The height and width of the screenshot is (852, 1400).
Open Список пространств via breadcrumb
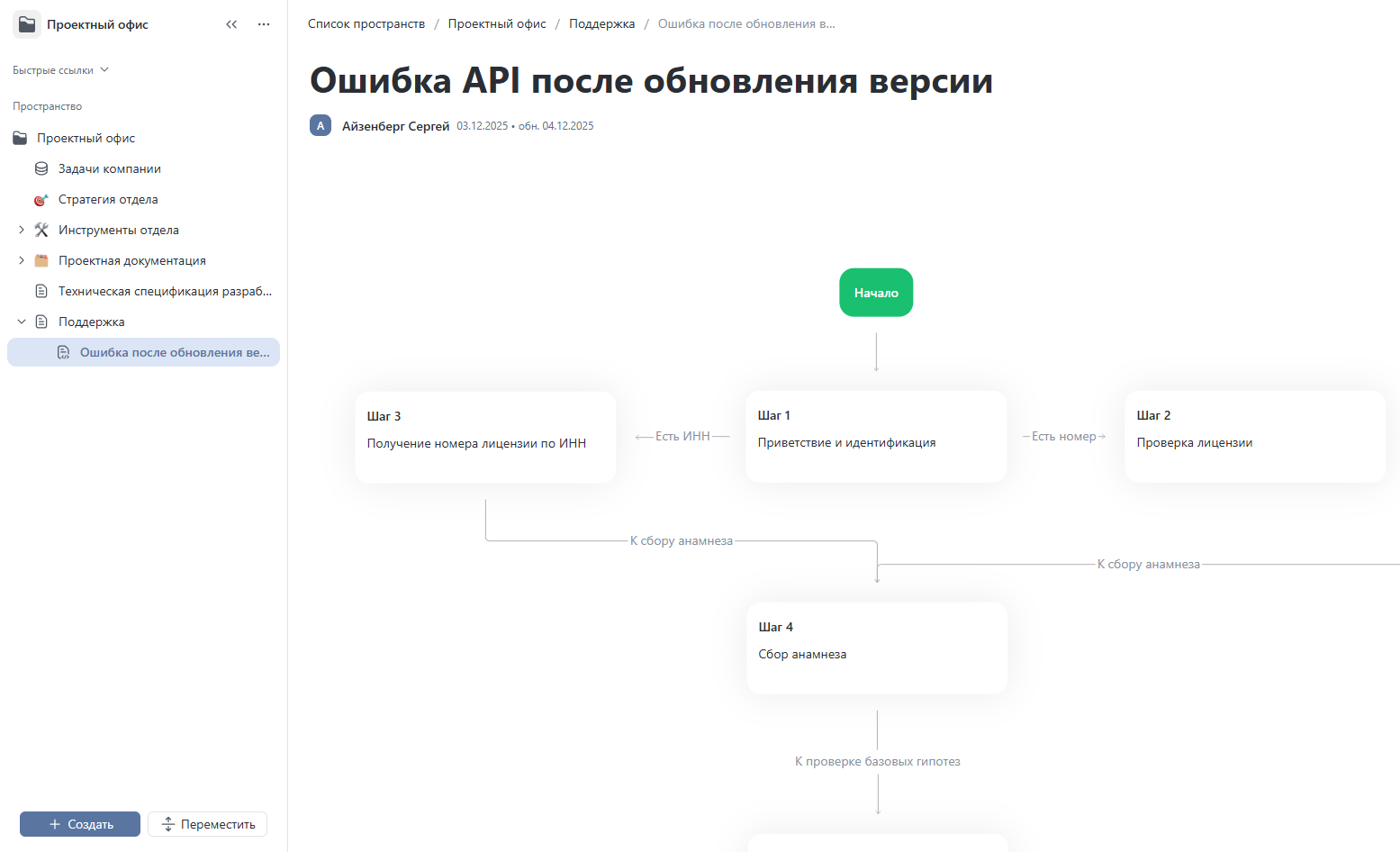(366, 23)
